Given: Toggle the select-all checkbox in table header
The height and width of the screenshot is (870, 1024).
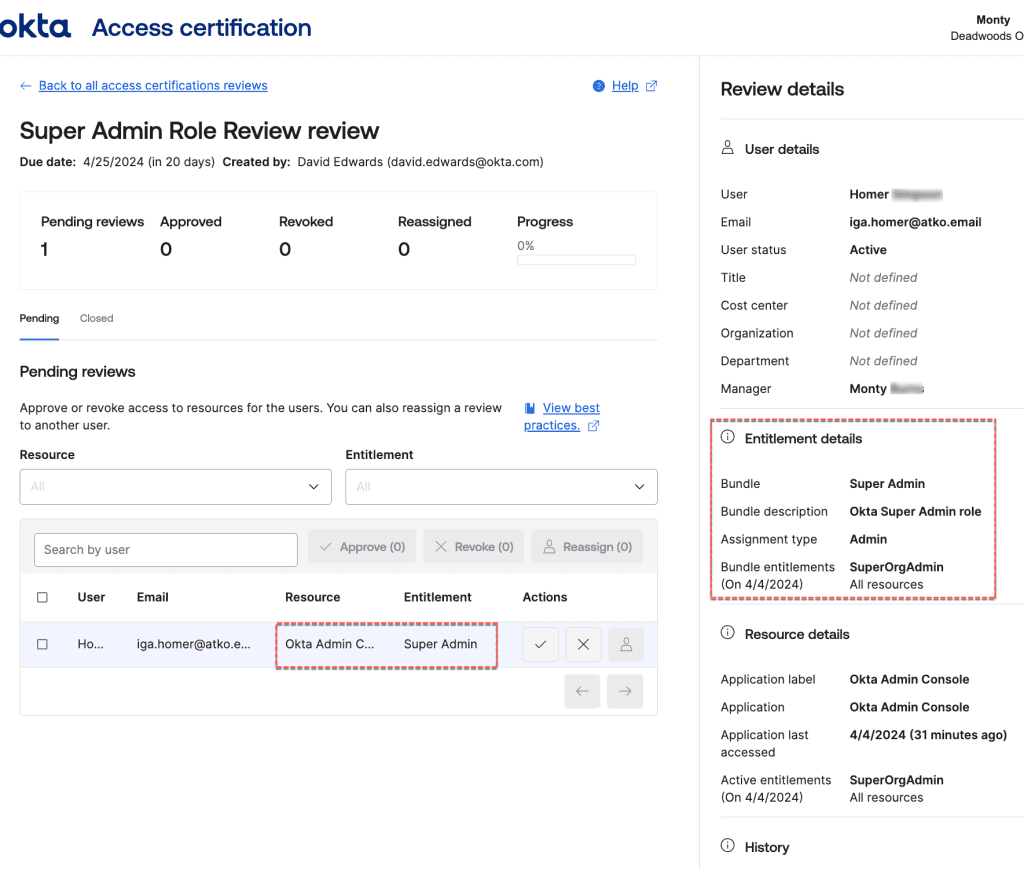Looking at the screenshot, I should pyautogui.click(x=42, y=597).
